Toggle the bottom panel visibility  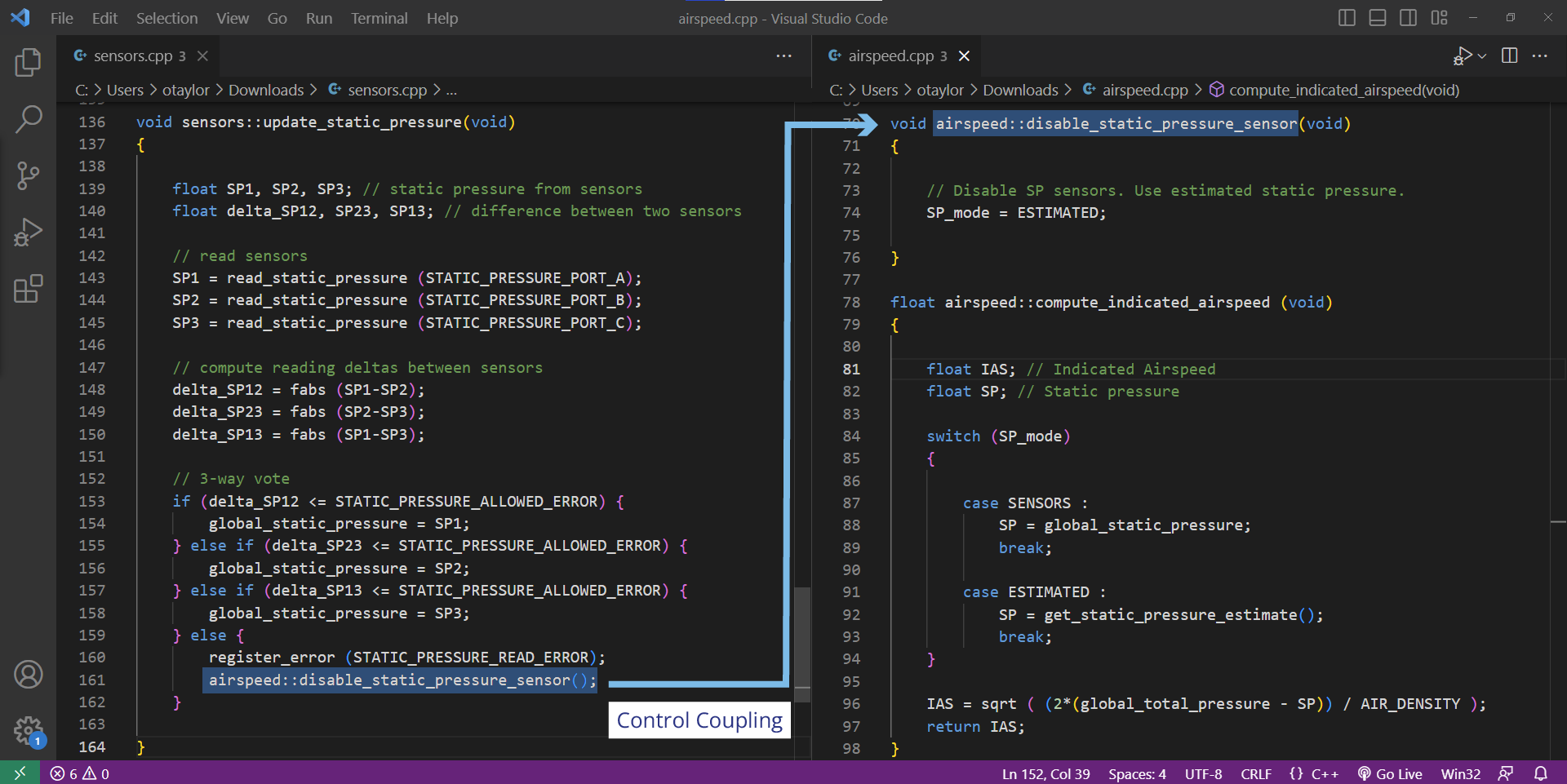1378,17
